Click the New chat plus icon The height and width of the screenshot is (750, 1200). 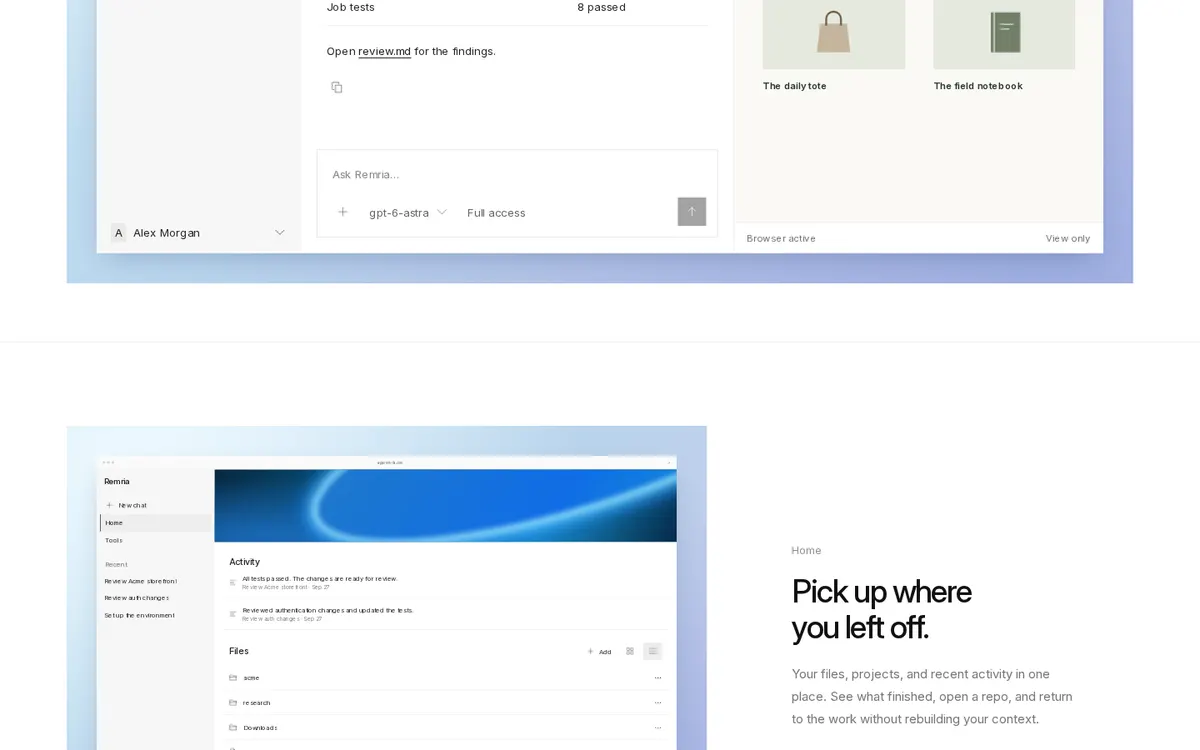pos(109,505)
